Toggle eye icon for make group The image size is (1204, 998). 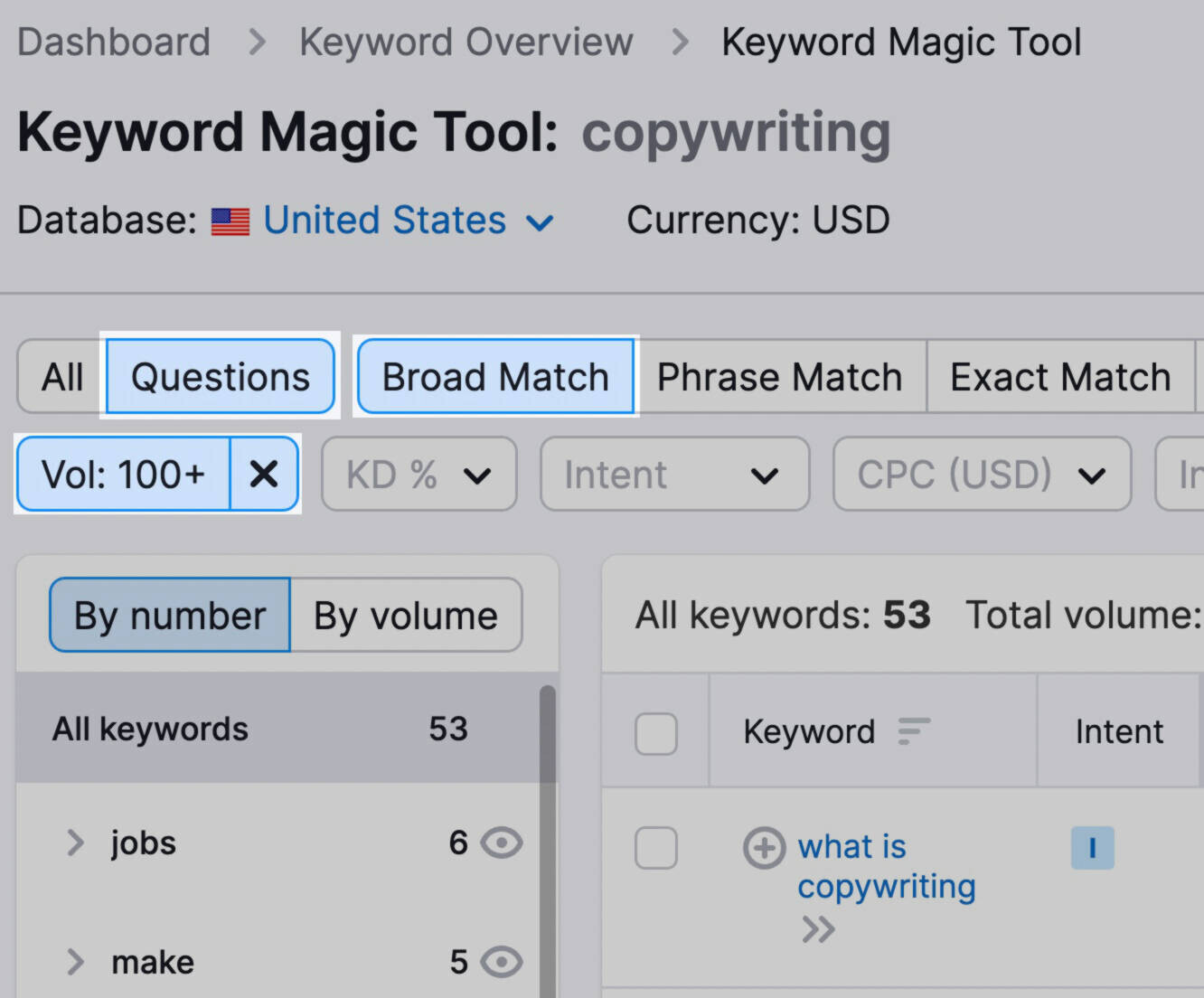(502, 962)
